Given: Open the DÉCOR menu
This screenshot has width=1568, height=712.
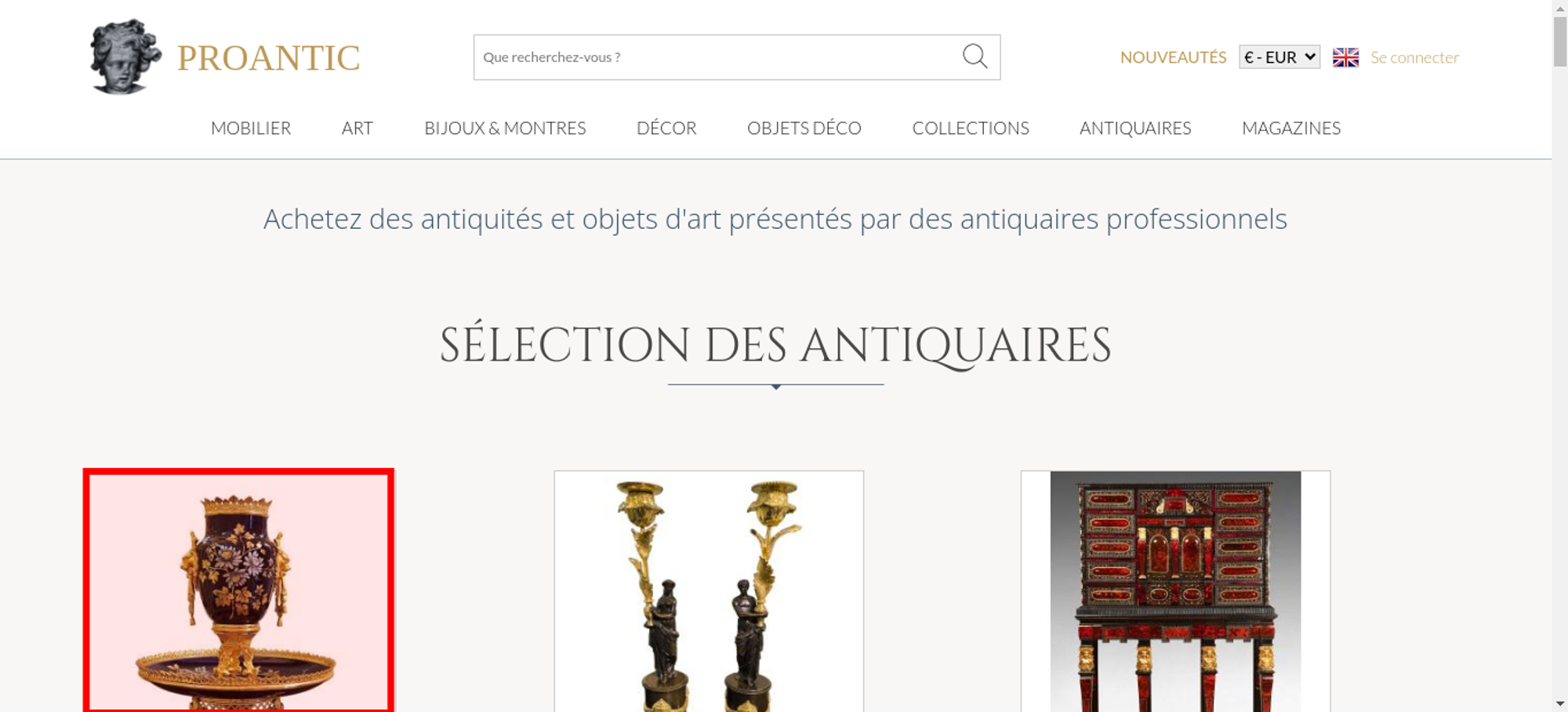Looking at the screenshot, I should click(x=666, y=128).
